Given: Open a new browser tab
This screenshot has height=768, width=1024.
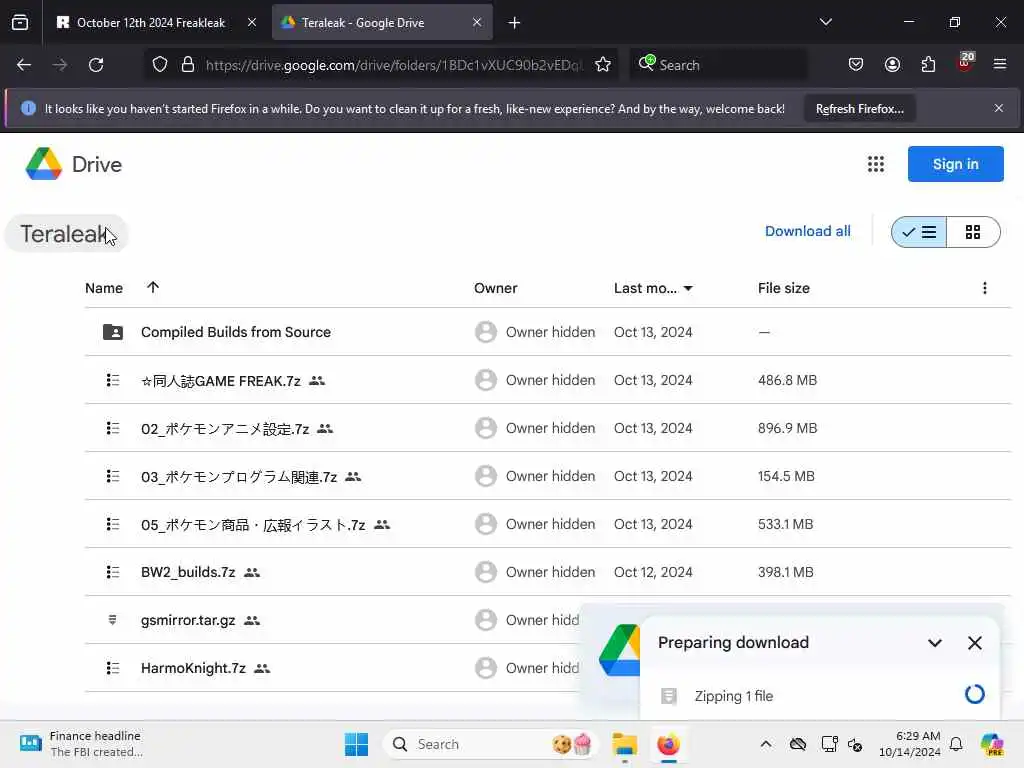Looking at the screenshot, I should [515, 23].
